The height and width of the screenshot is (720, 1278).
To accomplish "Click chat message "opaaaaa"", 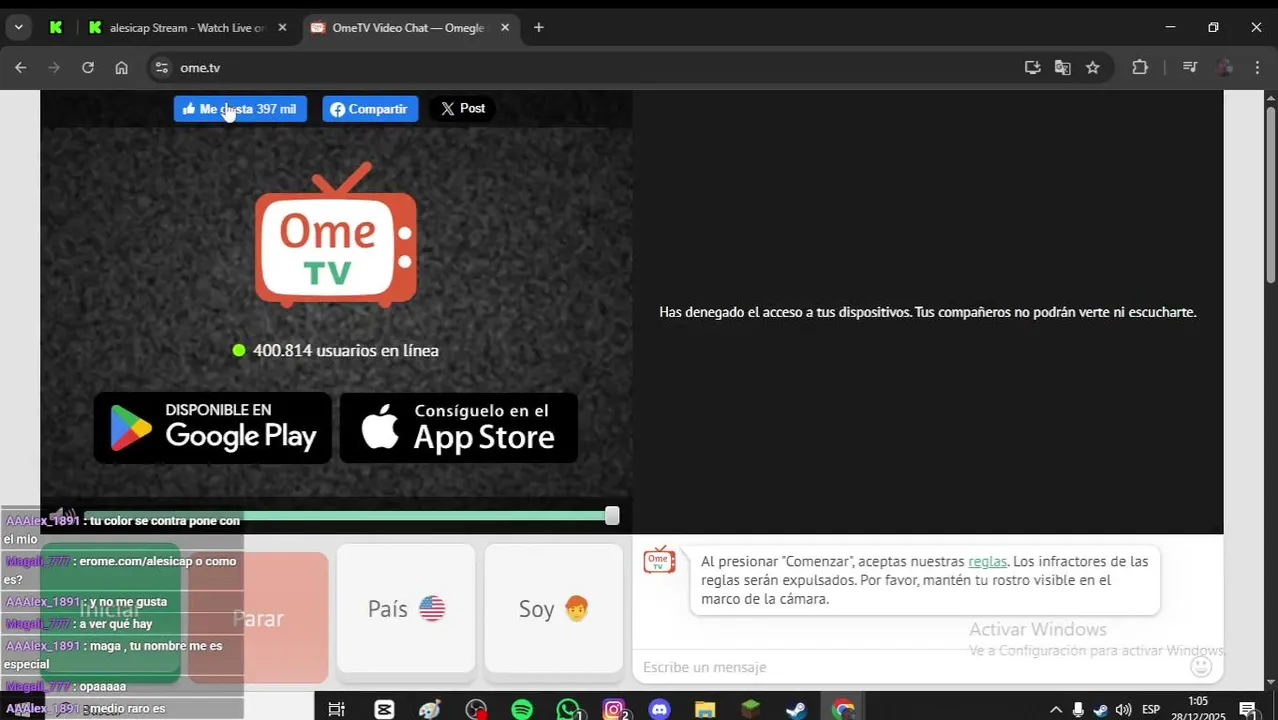I will [103, 687].
